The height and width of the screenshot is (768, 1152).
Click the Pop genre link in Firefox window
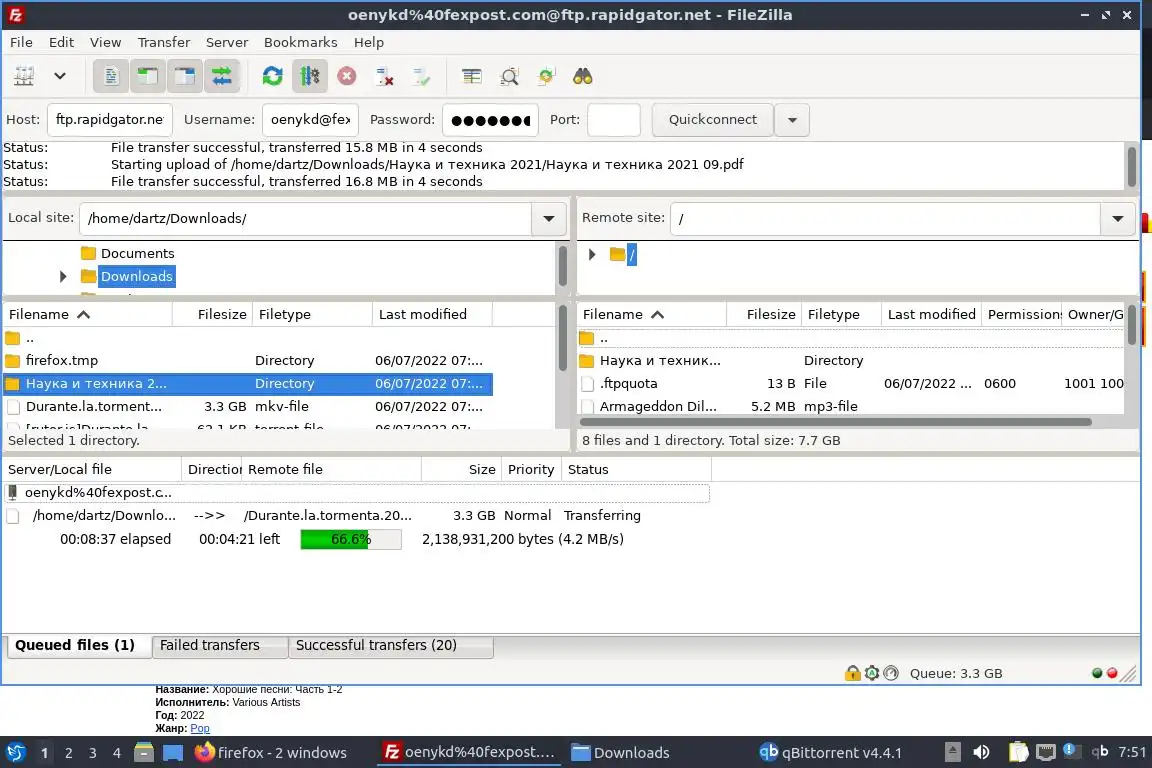tap(200, 728)
